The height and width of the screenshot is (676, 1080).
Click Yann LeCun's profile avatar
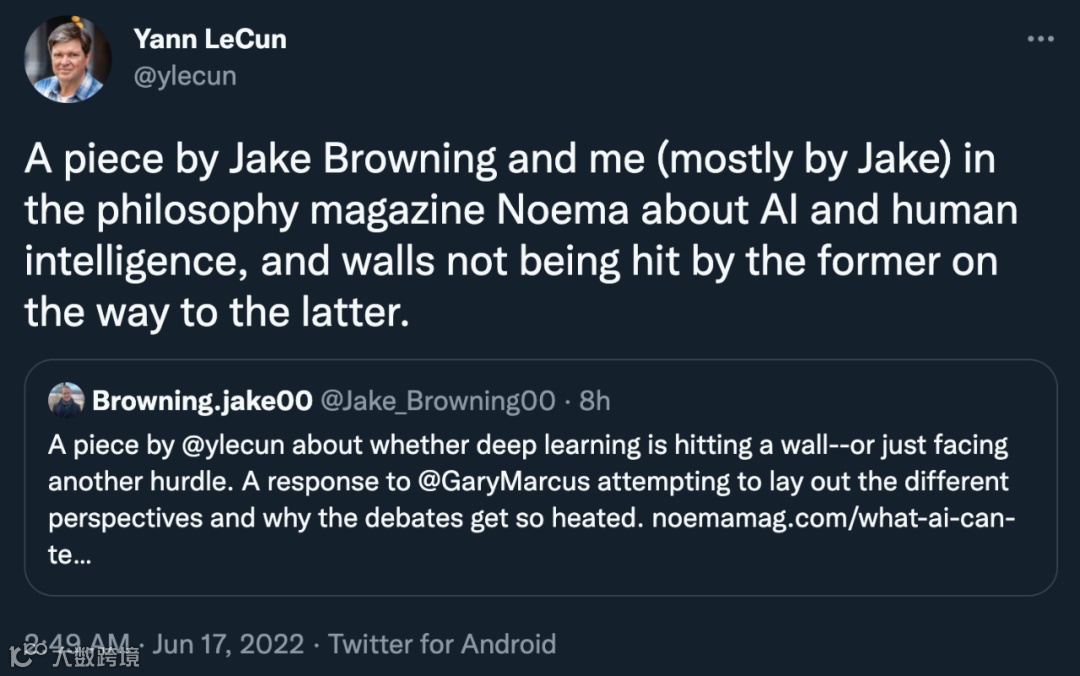point(67,60)
